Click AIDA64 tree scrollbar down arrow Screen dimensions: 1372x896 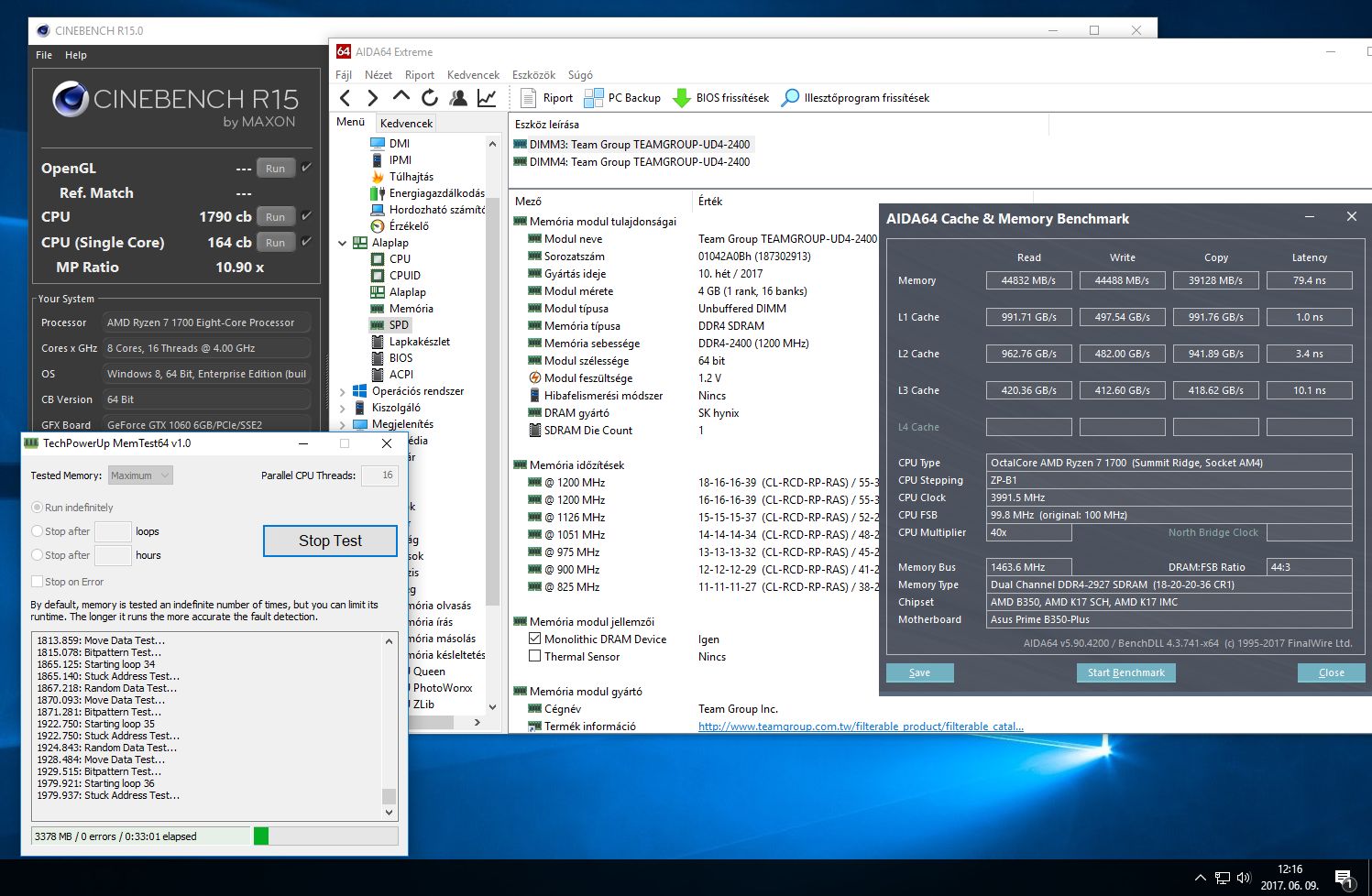pos(492,706)
